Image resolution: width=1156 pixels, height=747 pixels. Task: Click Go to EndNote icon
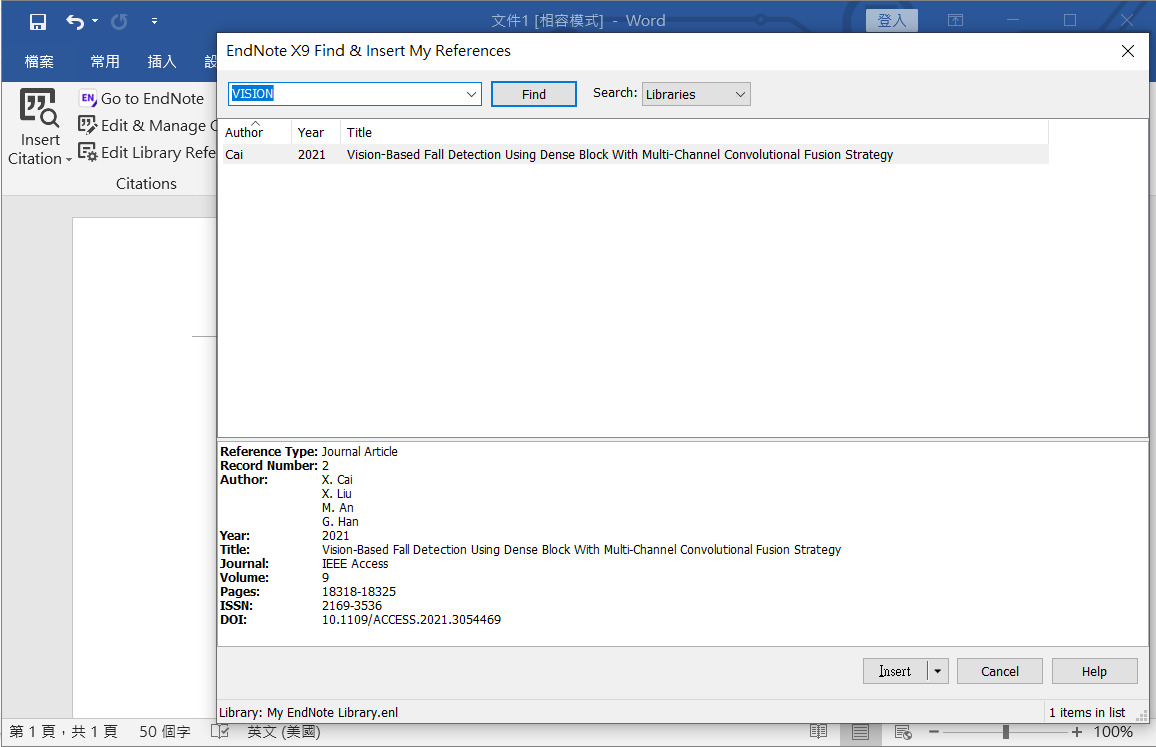coord(88,98)
